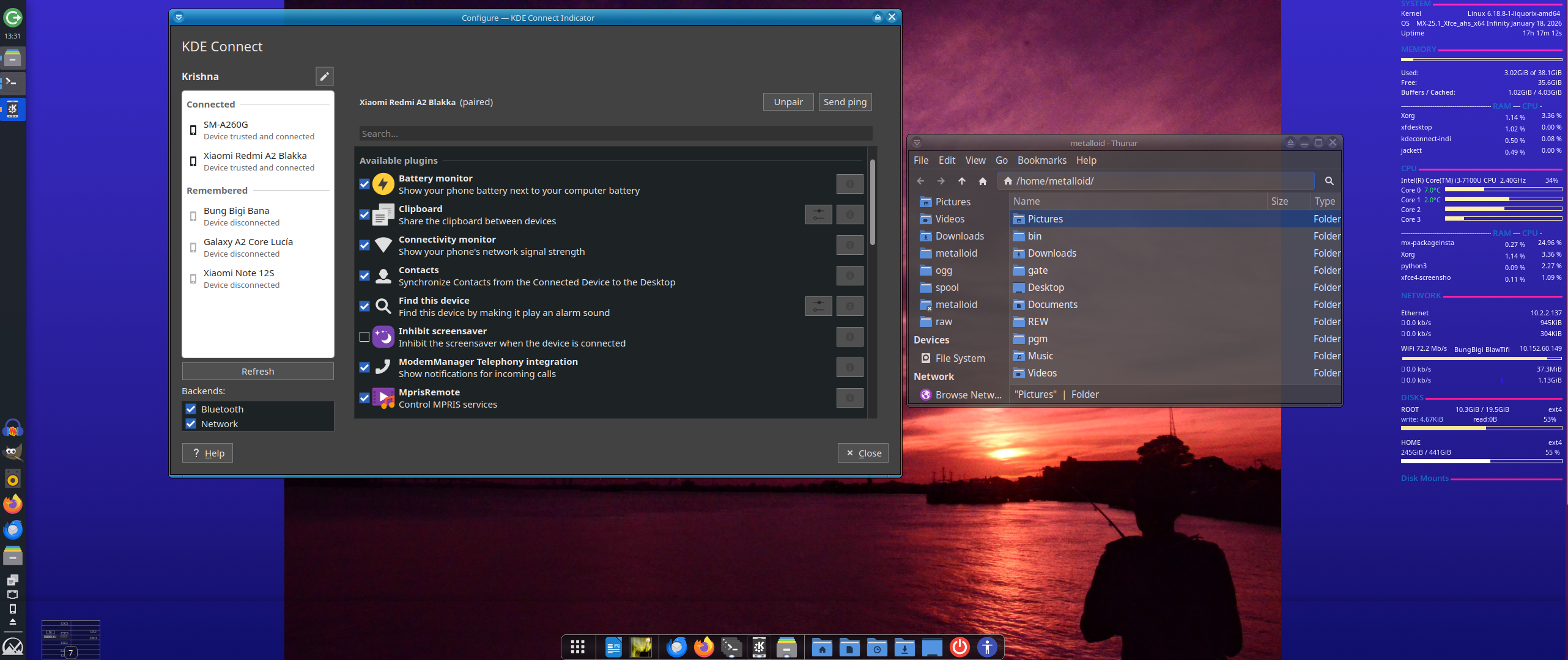This screenshot has height=660, width=1568.
Task: Open KDE Connect window menu dropdown arrow
Action: [179, 18]
